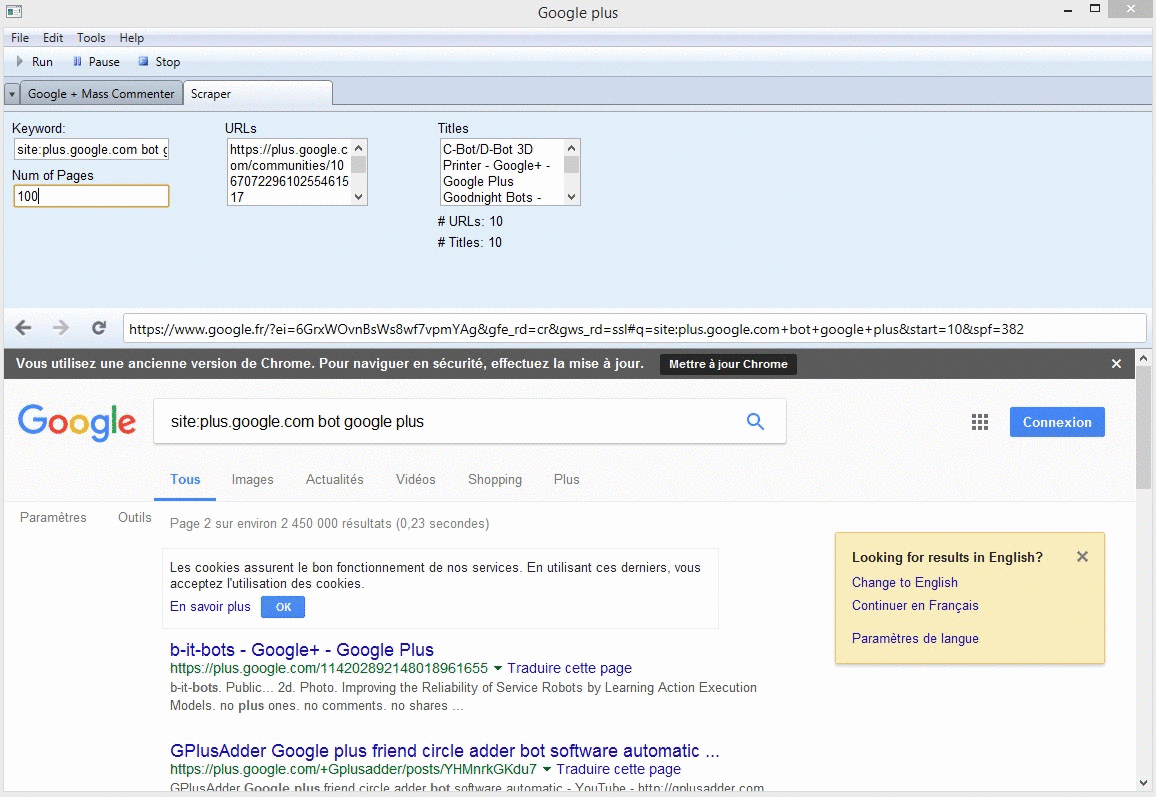Pause the bot with the Pause button
Image resolution: width=1156 pixels, height=797 pixels.
click(x=96, y=62)
